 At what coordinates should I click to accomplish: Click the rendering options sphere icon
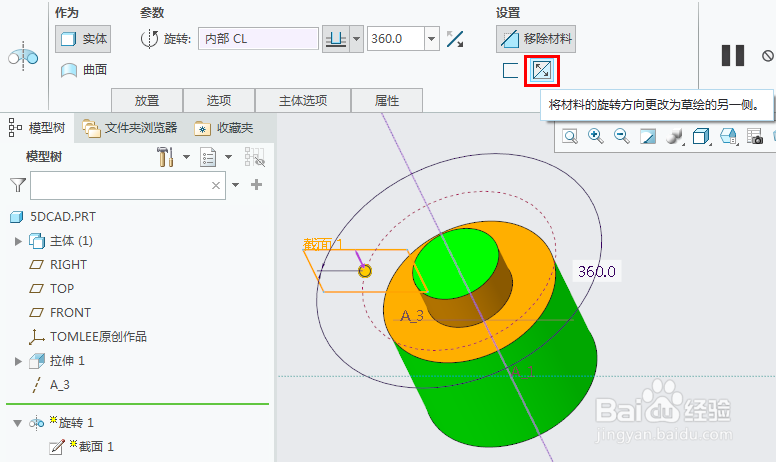pyautogui.click(x=675, y=137)
